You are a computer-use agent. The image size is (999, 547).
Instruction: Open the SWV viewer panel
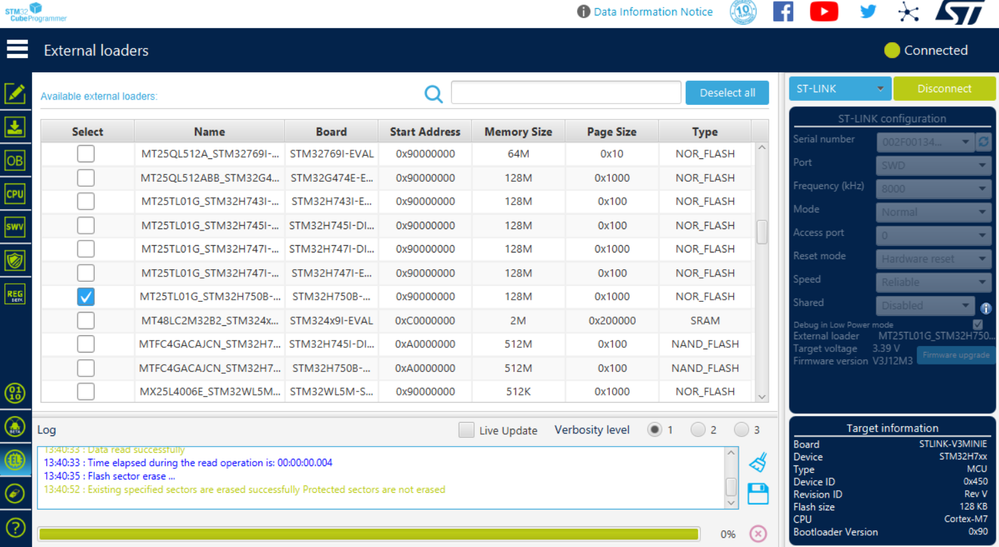tap(15, 227)
